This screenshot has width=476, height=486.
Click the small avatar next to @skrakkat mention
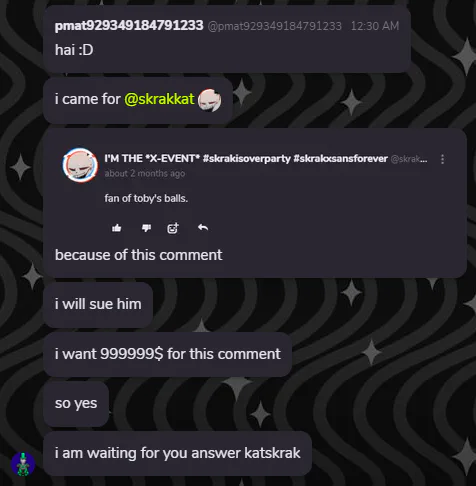pos(209,100)
